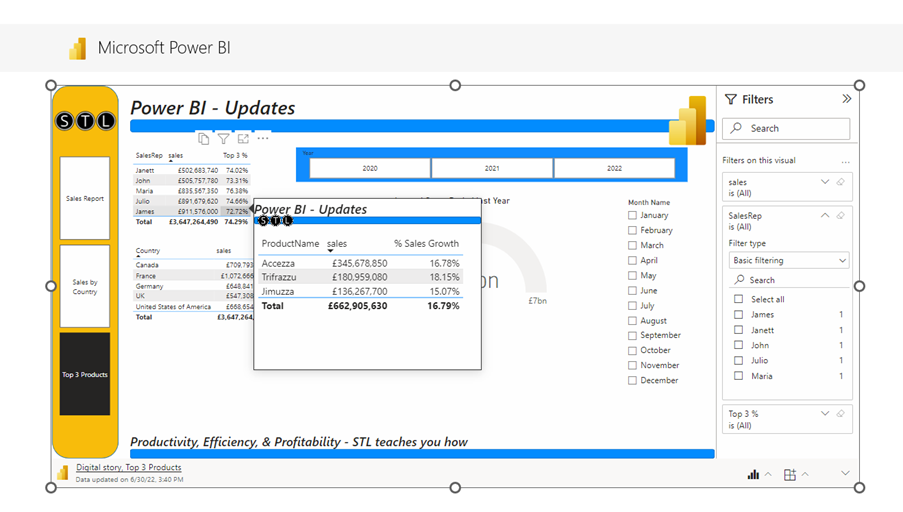Click the Accezza product name cell
The height and width of the screenshot is (512, 903).
(x=278, y=263)
